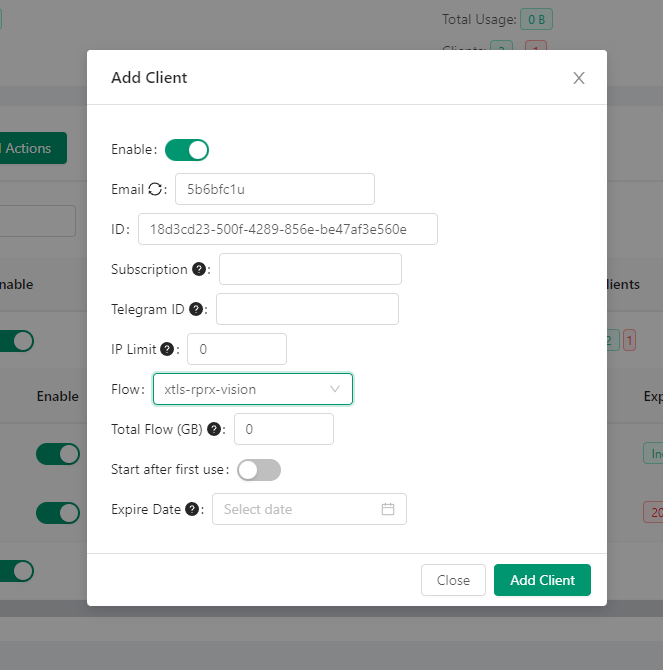Viewport: 663px width, 670px height.
Task: Click the Expire Date help icon
Action: click(x=192, y=509)
